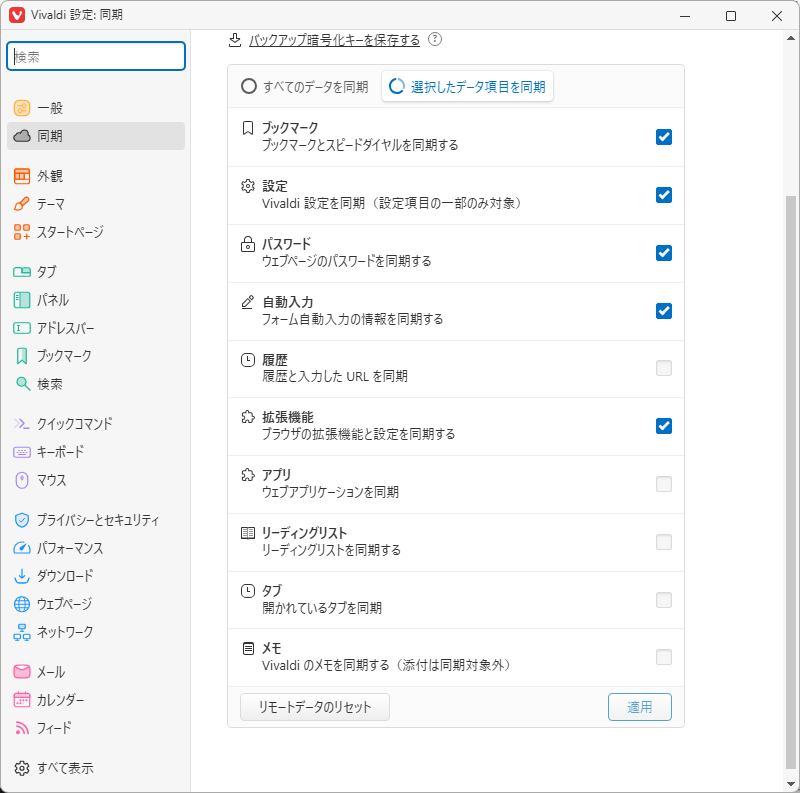Click バックアップ暗号化キーを保存する link

coord(334,40)
